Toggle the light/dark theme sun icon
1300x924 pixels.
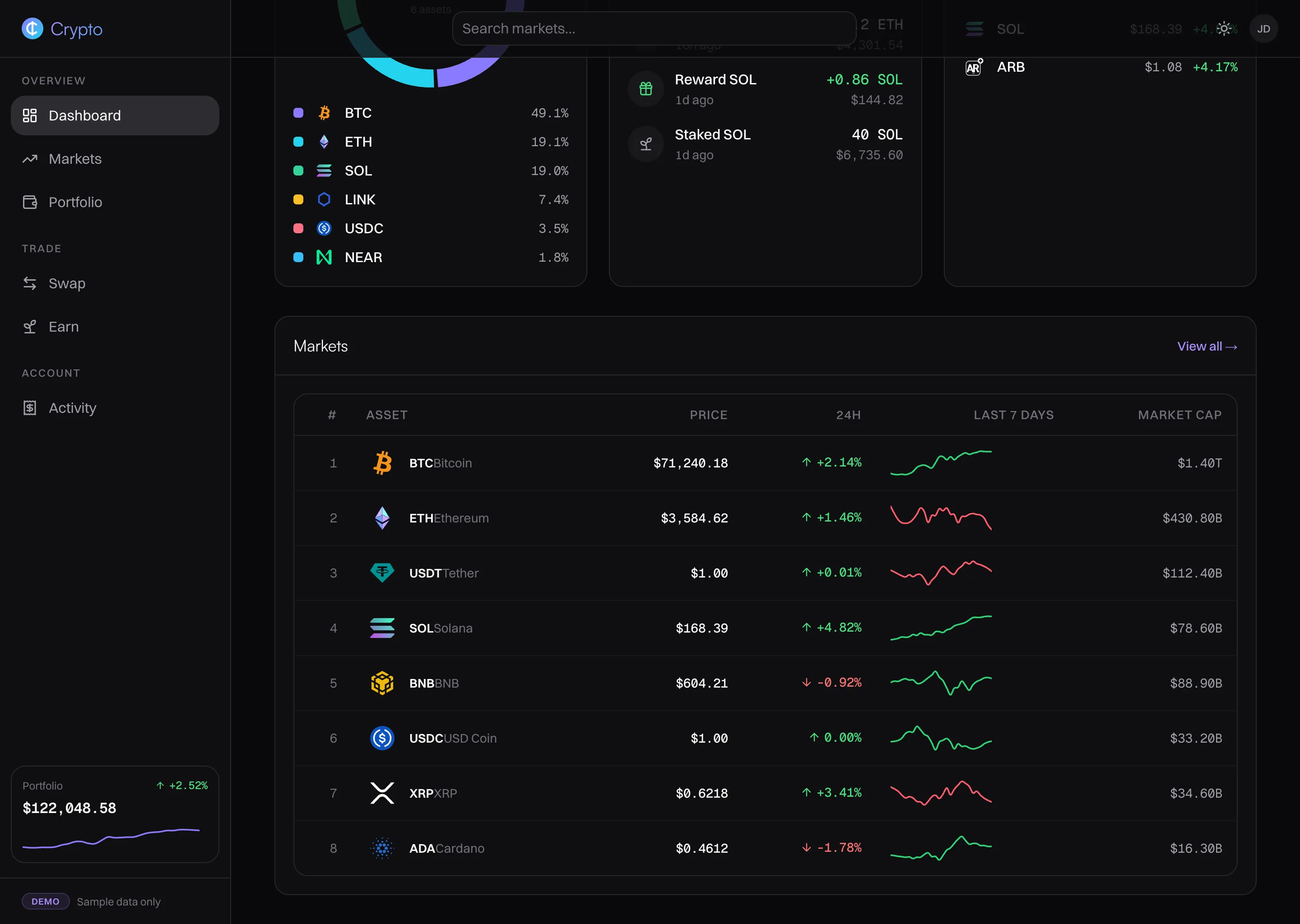(x=1224, y=28)
